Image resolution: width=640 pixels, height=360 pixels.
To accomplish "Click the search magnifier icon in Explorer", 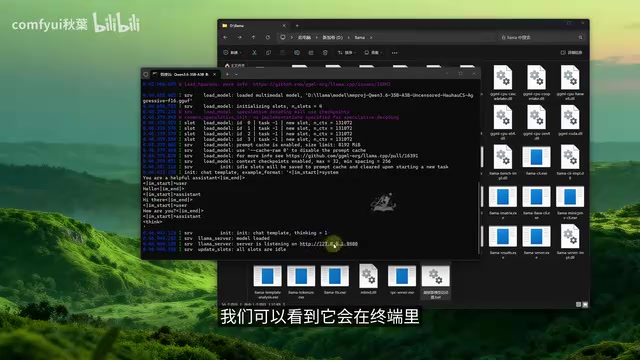I will pyautogui.click(x=580, y=38).
